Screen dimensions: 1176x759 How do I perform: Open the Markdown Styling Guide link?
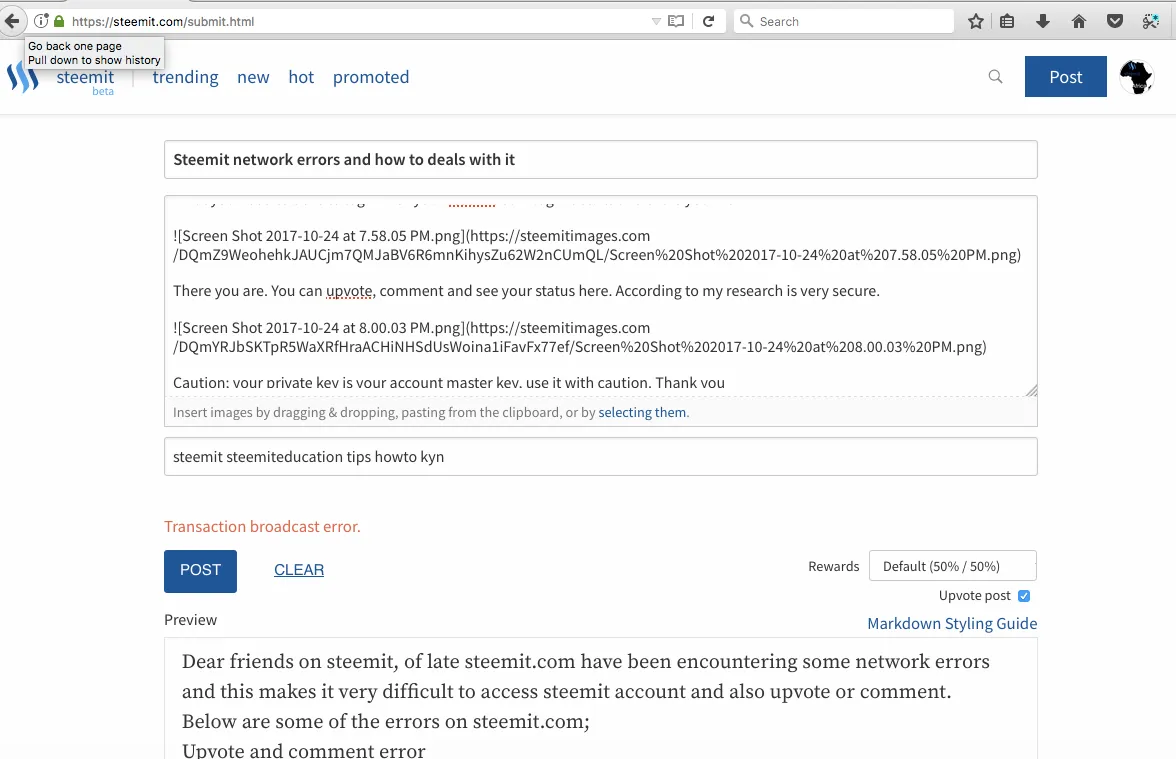point(952,624)
